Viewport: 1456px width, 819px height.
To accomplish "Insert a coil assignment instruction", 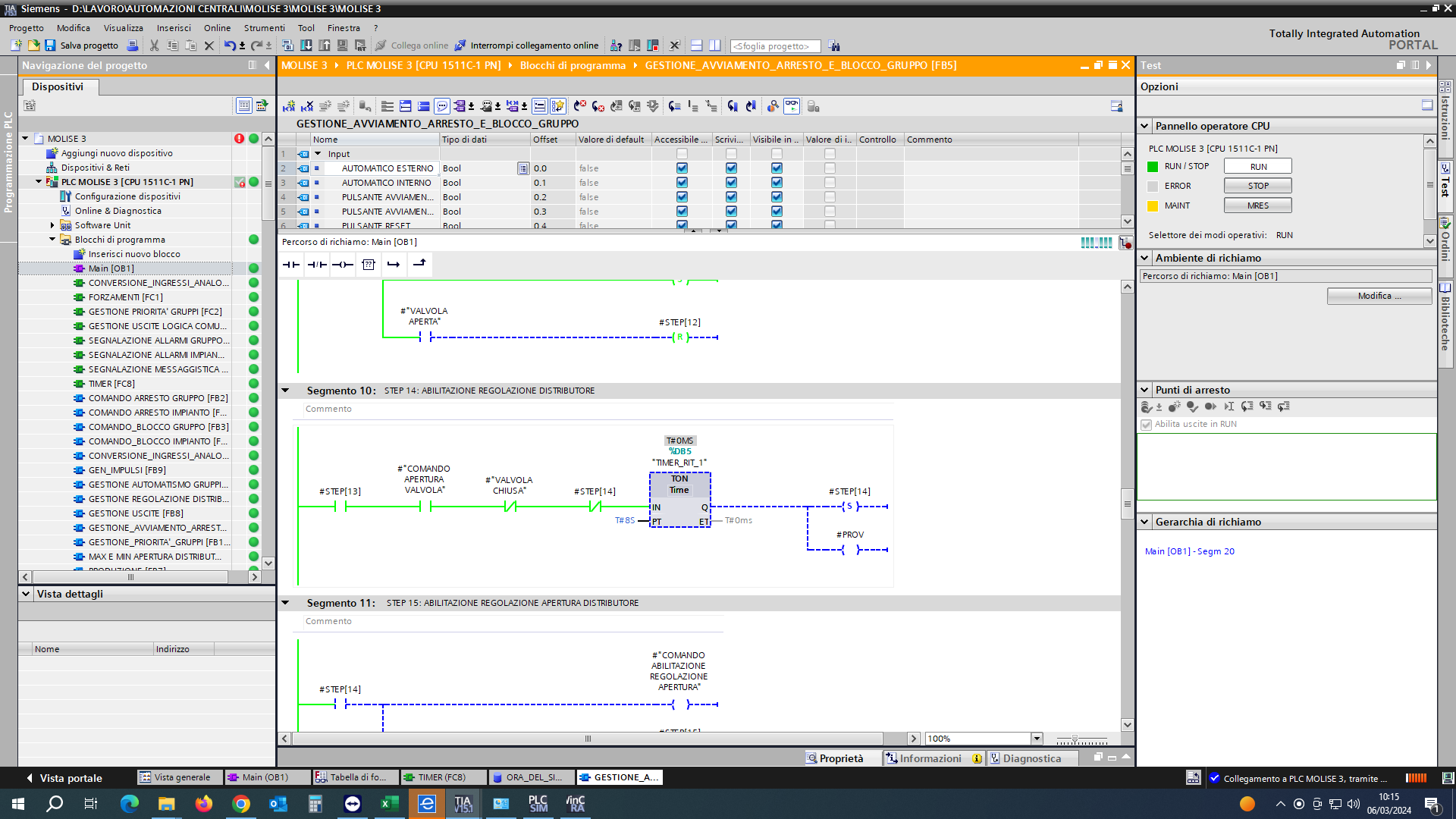I will click(x=343, y=265).
